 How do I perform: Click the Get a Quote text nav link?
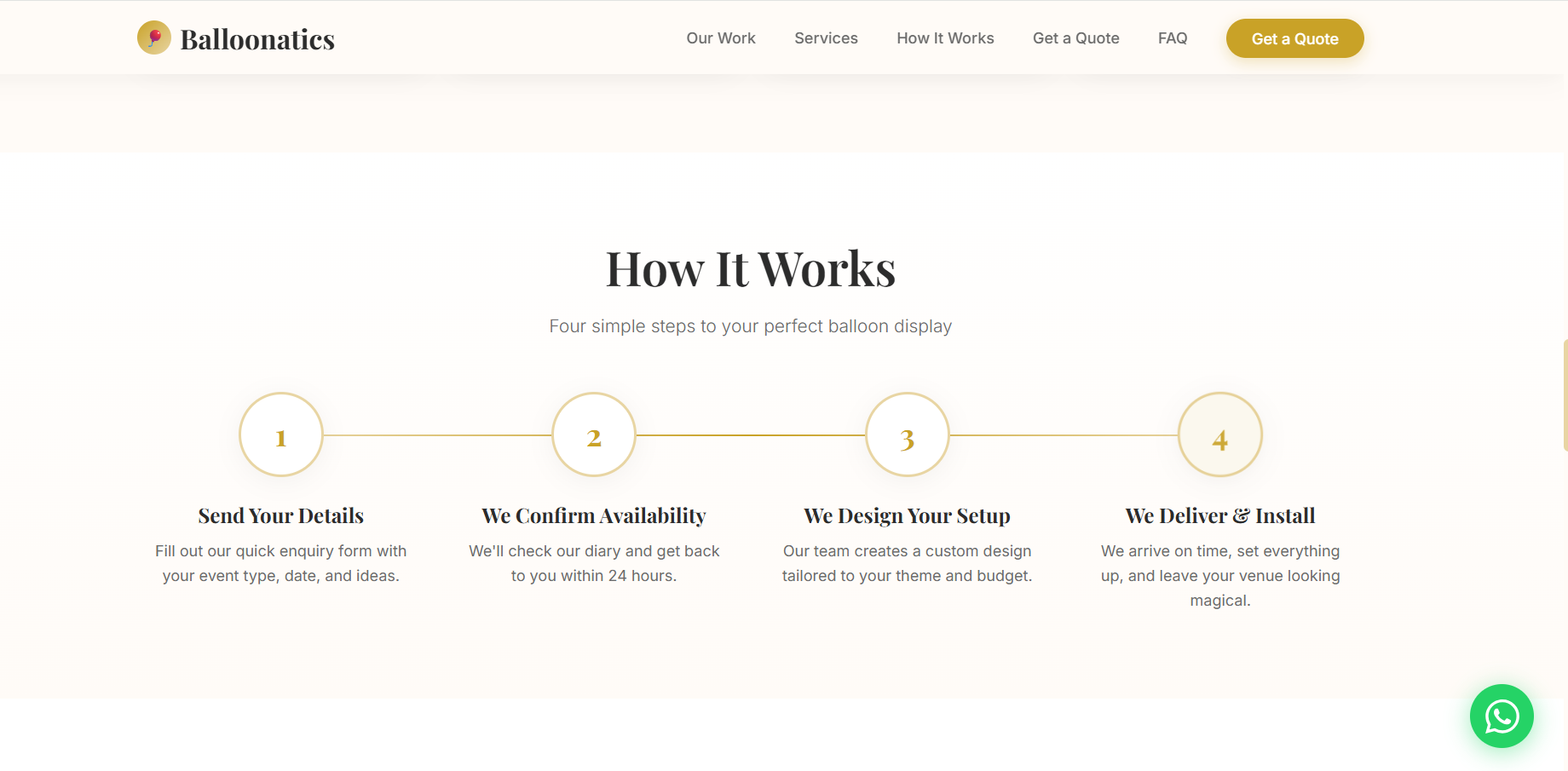pyautogui.click(x=1076, y=38)
